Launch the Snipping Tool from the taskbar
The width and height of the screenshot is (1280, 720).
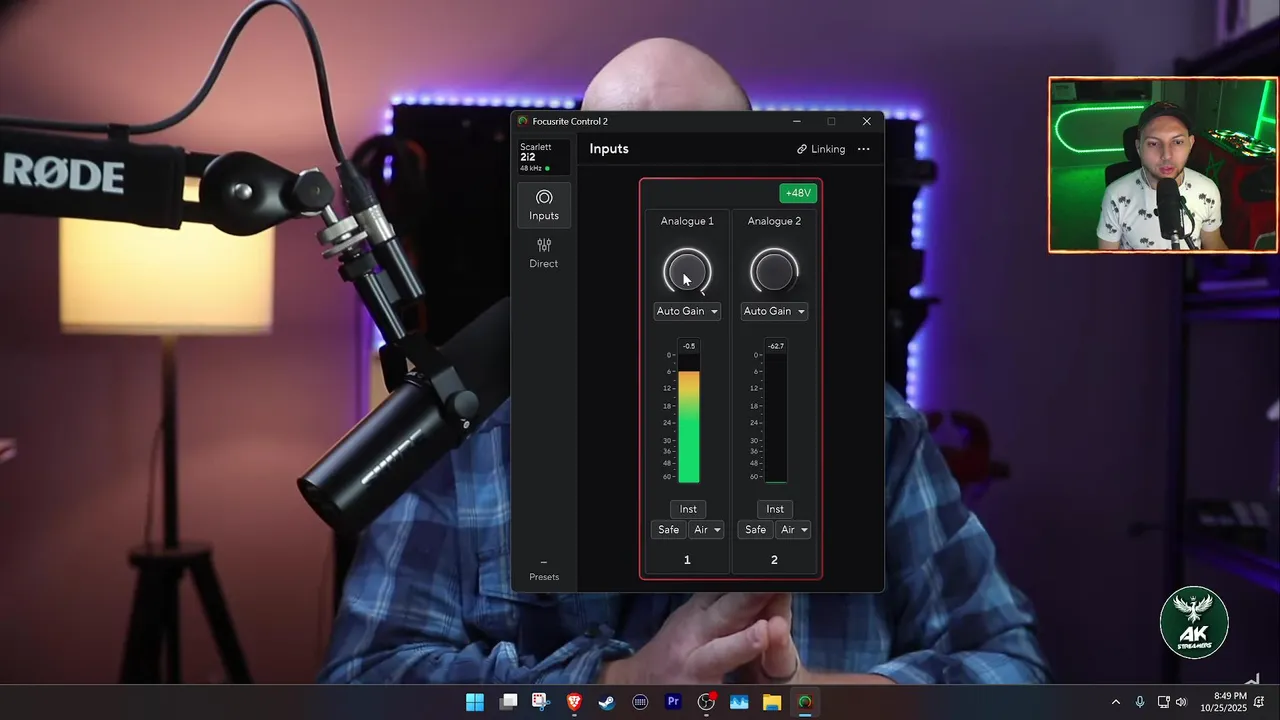pyautogui.click(x=541, y=702)
